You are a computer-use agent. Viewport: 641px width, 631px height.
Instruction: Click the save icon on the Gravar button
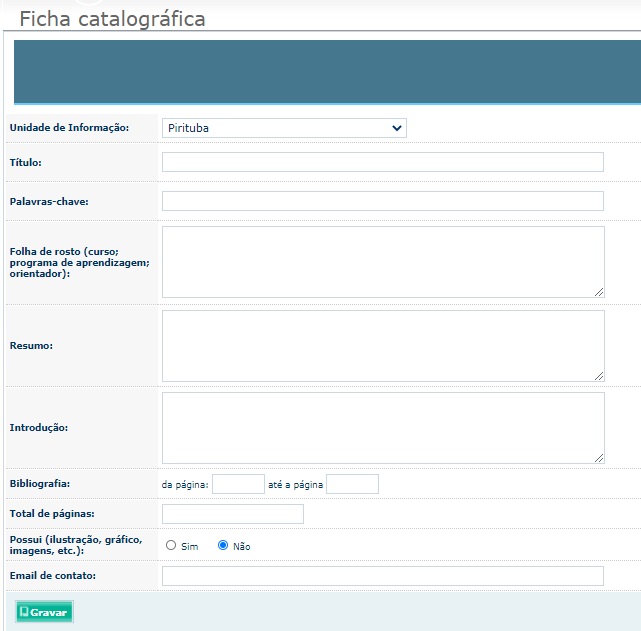point(24,612)
